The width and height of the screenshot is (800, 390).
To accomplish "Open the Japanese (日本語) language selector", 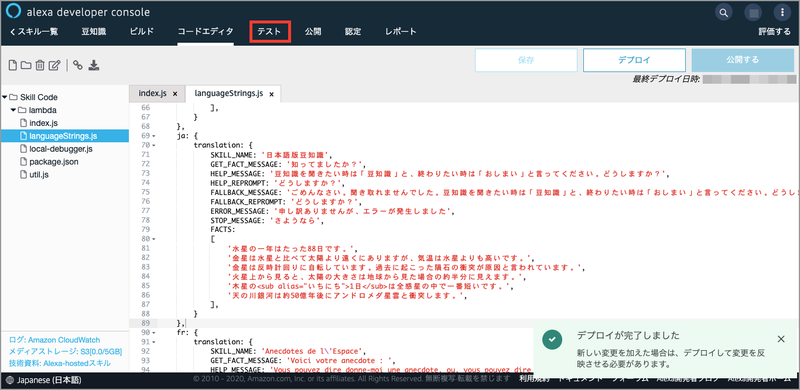I will (x=49, y=381).
